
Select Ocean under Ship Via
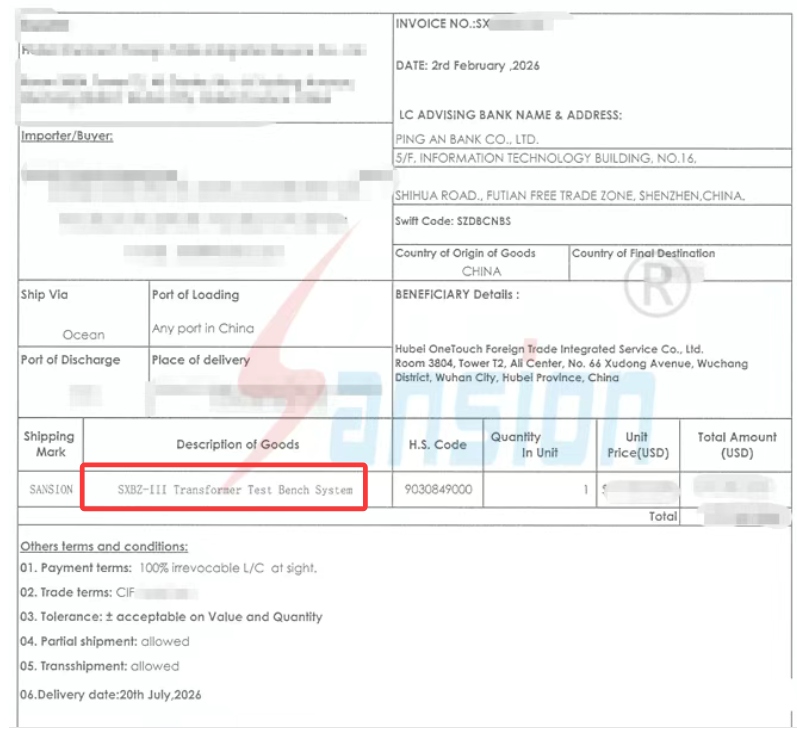(x=83, y=335)
